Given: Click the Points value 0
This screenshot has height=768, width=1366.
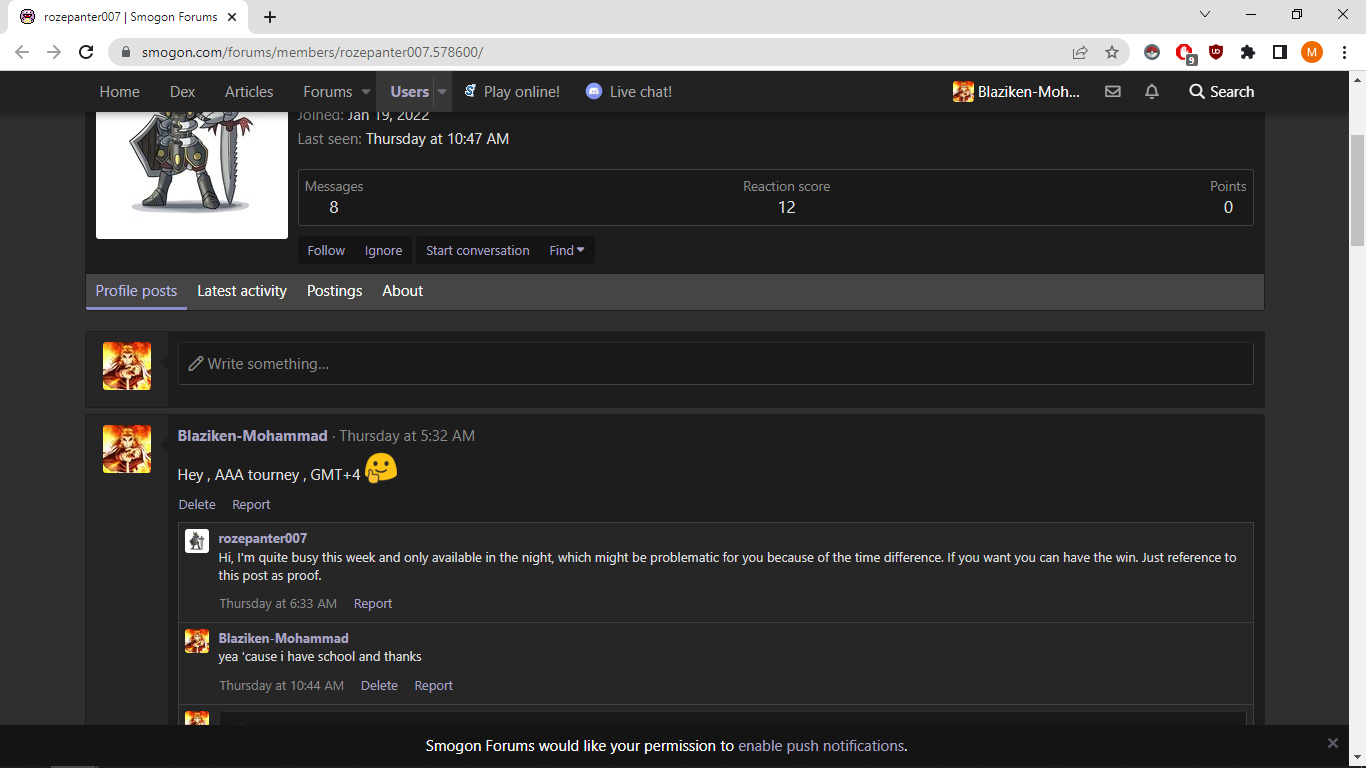Looking at the screenshot, I should (1228, 207).
